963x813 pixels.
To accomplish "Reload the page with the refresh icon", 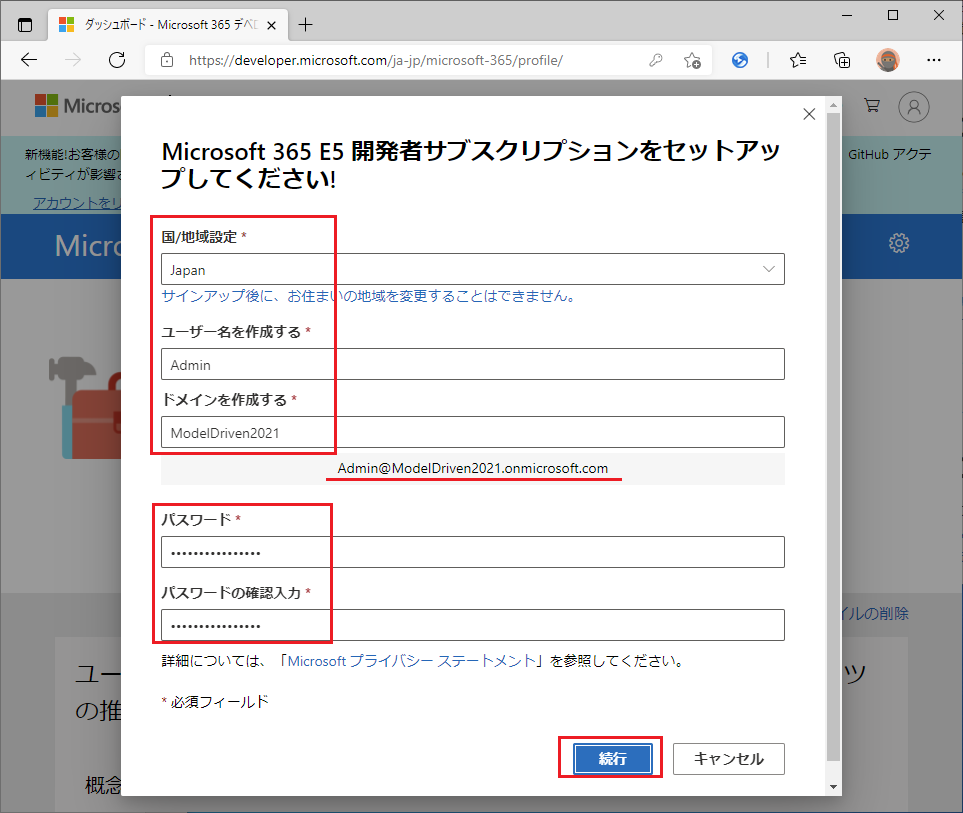I will click(x=117, y=60).
